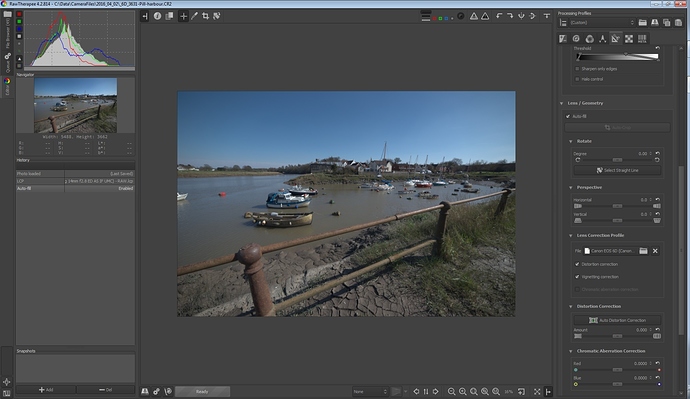This screenshot has width=690, height=399.
Task: Send image to processing queue
Action: [156, 391]
